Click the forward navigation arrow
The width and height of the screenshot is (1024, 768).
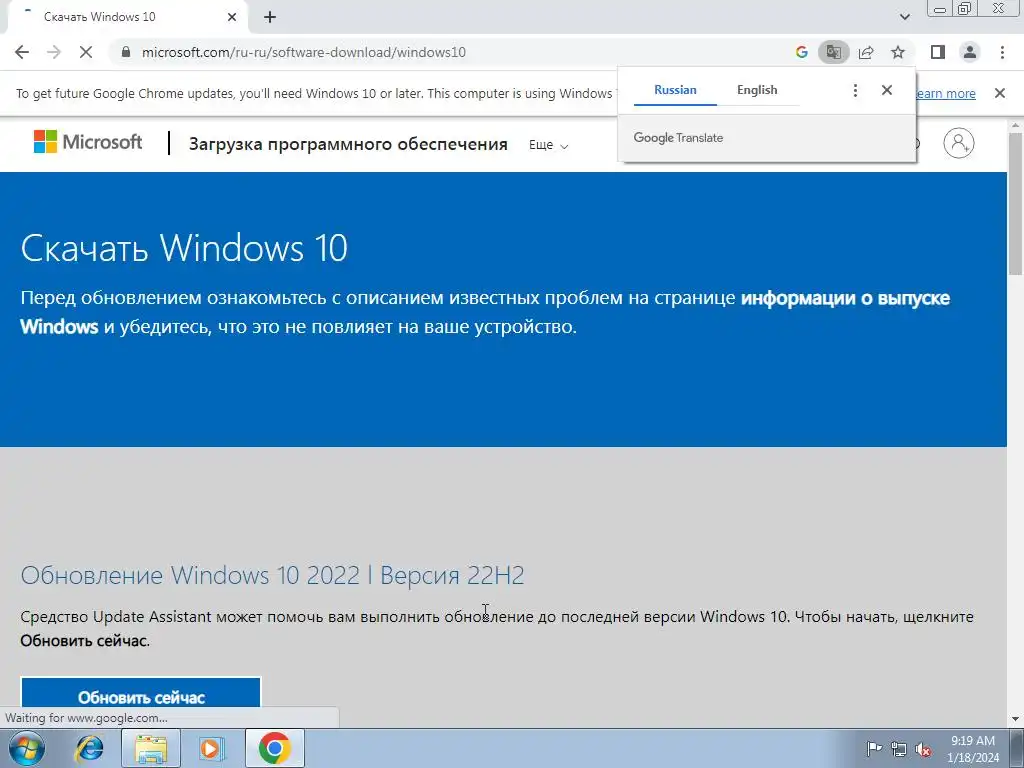click(x=54, y=52)
